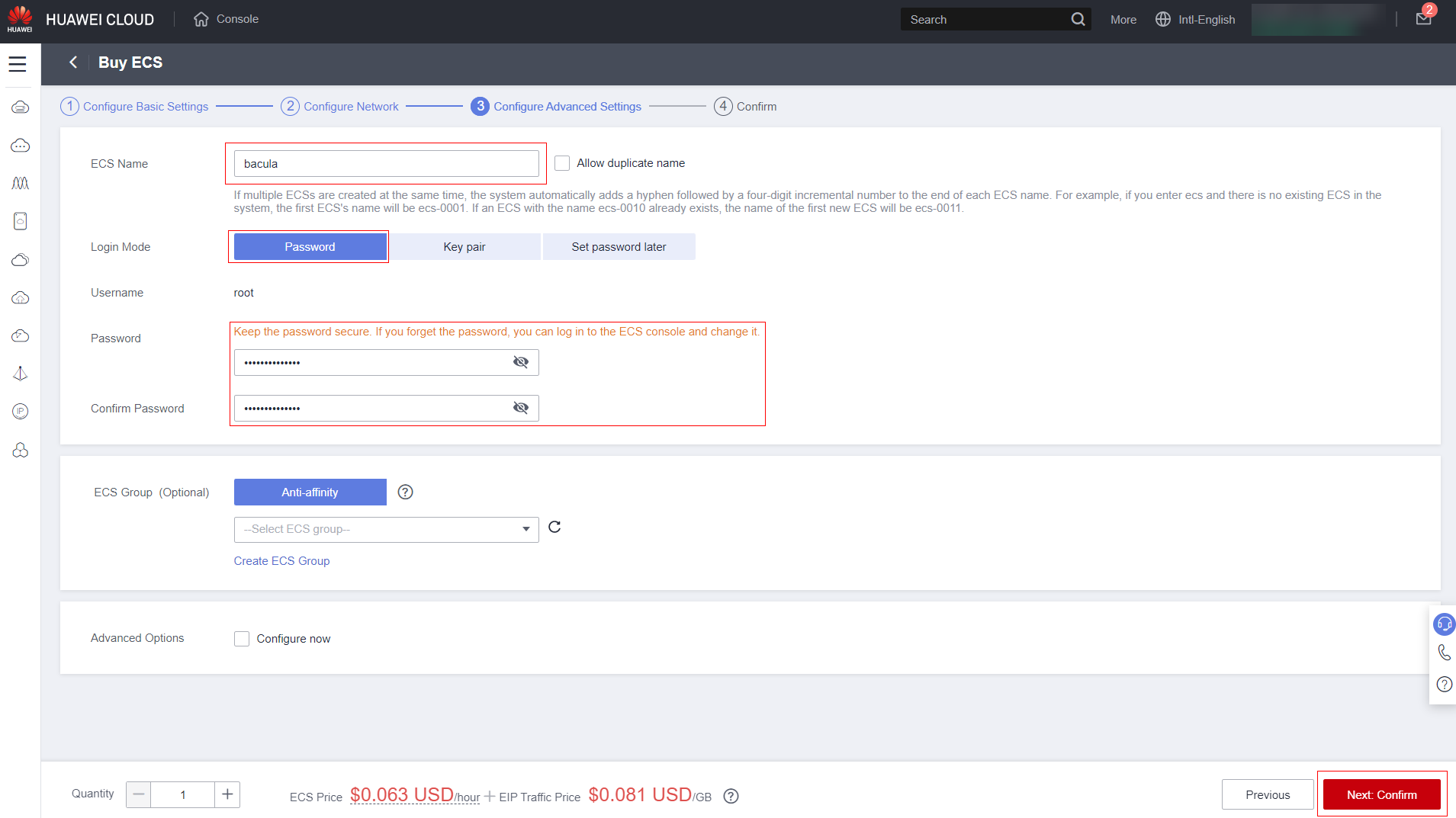Open the mail notifications icon

pyautogui.click(x=1423, y=19)
